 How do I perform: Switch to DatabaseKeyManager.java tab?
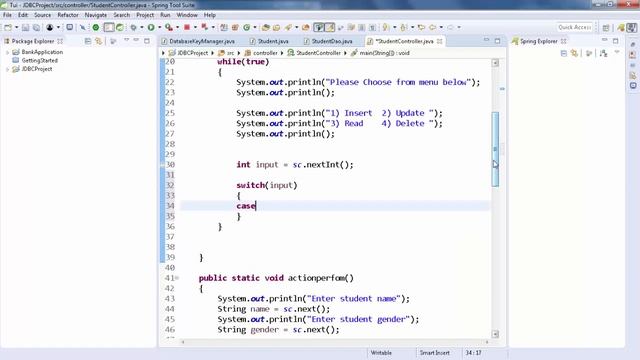[x=198, y=41]
